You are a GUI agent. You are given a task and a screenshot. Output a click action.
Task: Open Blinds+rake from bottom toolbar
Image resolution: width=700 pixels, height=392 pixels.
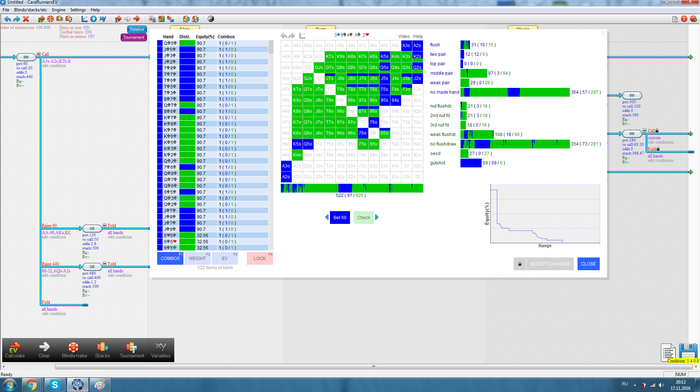tap(74, 350)
